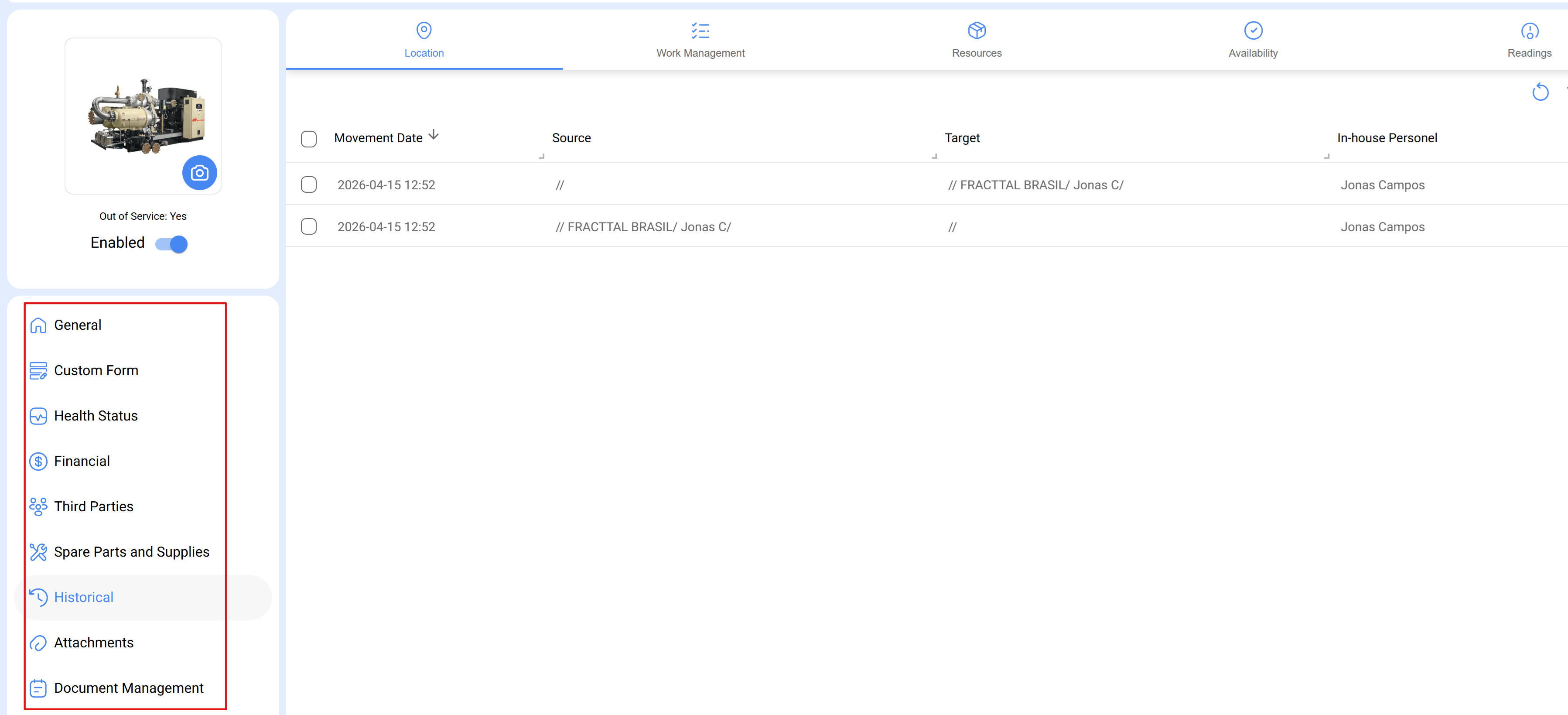1568x715 pixels.
Task: Click the compressor asset thumbnail image
Action: (146, 116)
